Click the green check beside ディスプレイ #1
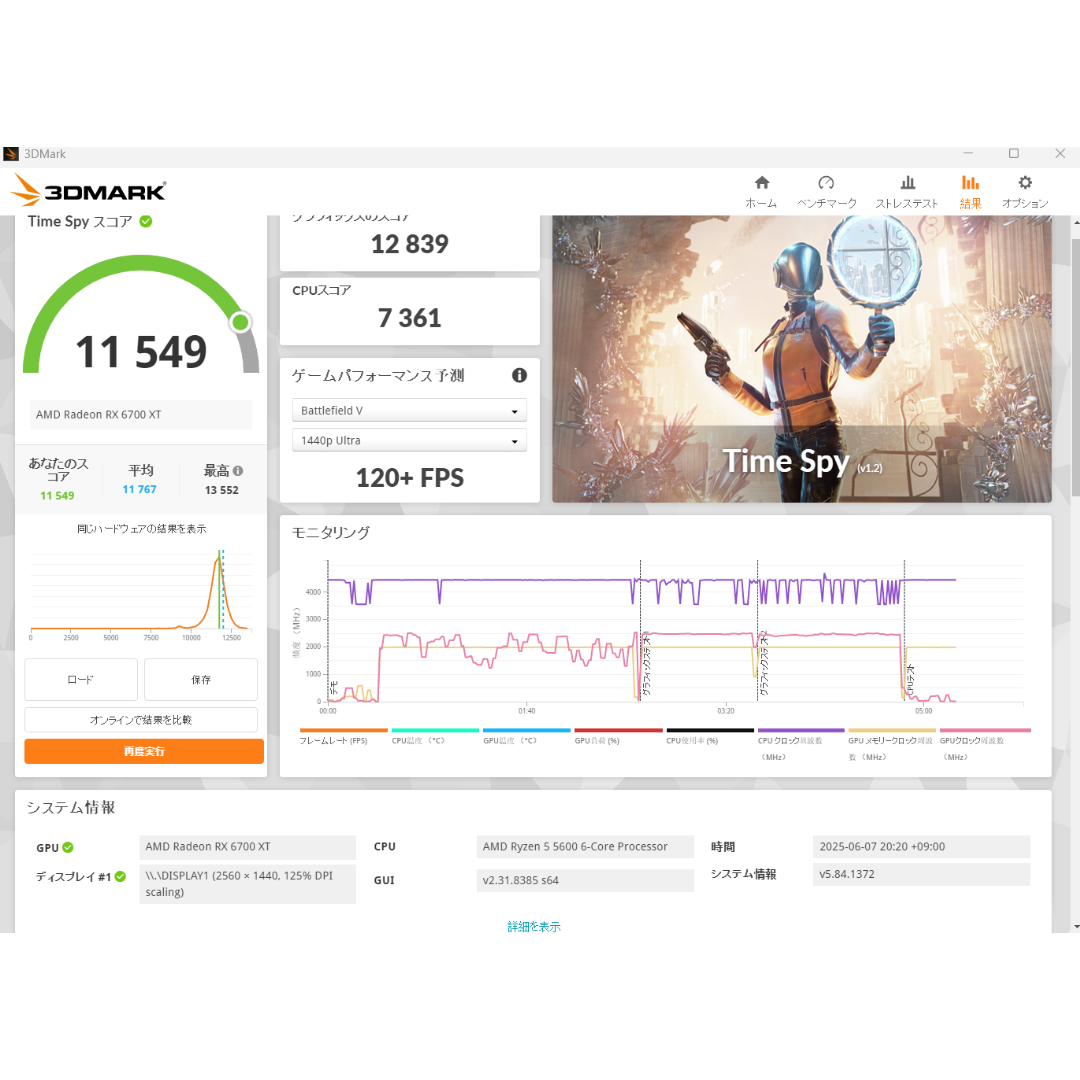This screenshot has width=1080, height=1080. point(120,876)
